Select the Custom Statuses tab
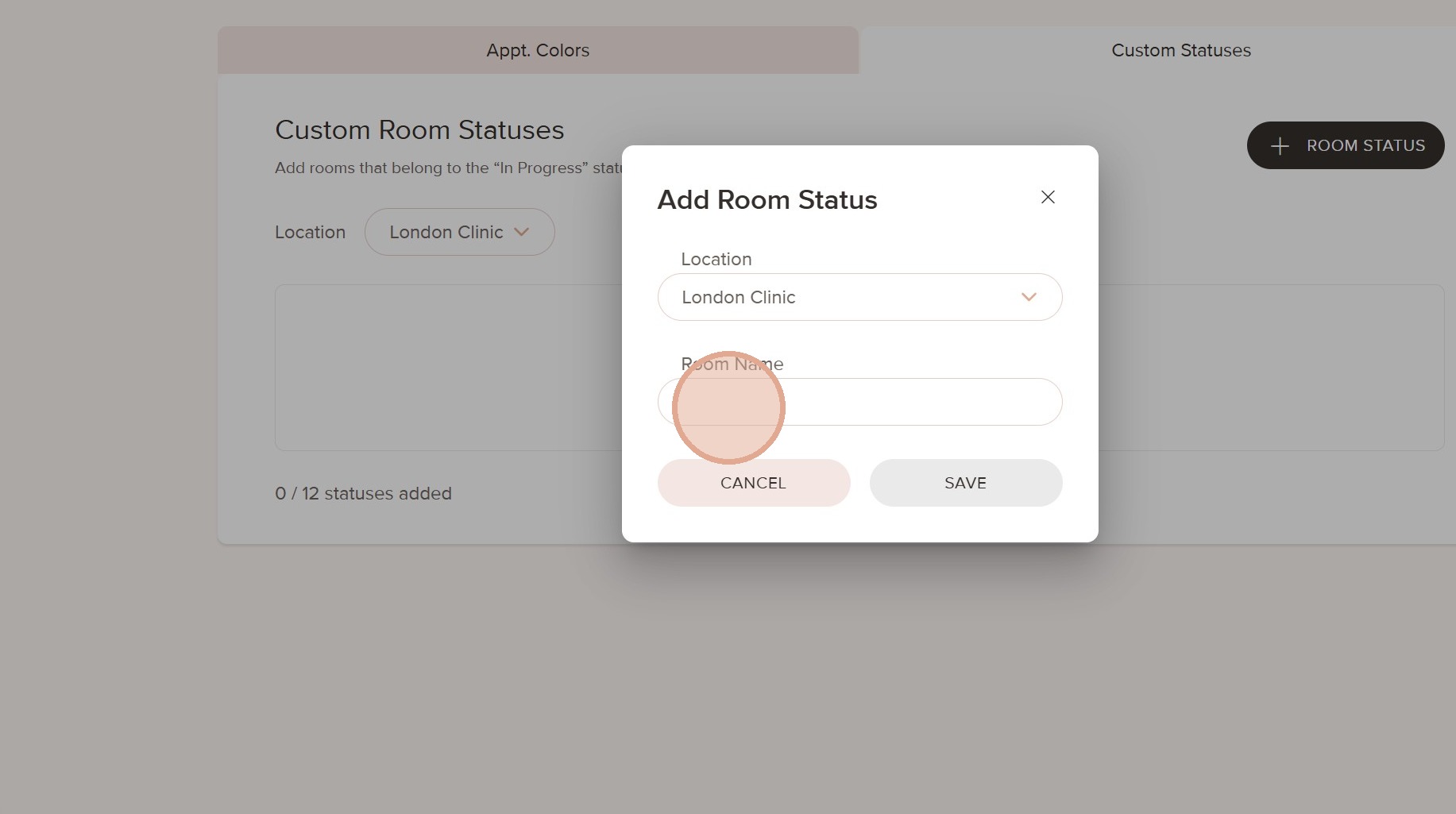This screenshot has width=1456, height=814. tap(1180, 50)
